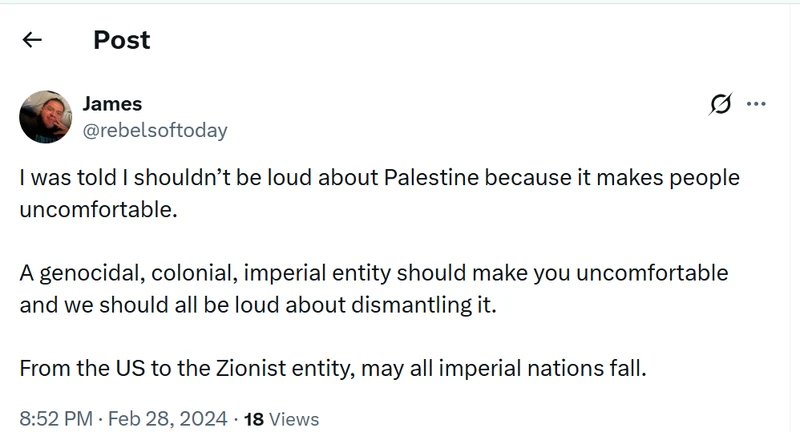Open the three-dot more options menu

(x=756, y=104)
